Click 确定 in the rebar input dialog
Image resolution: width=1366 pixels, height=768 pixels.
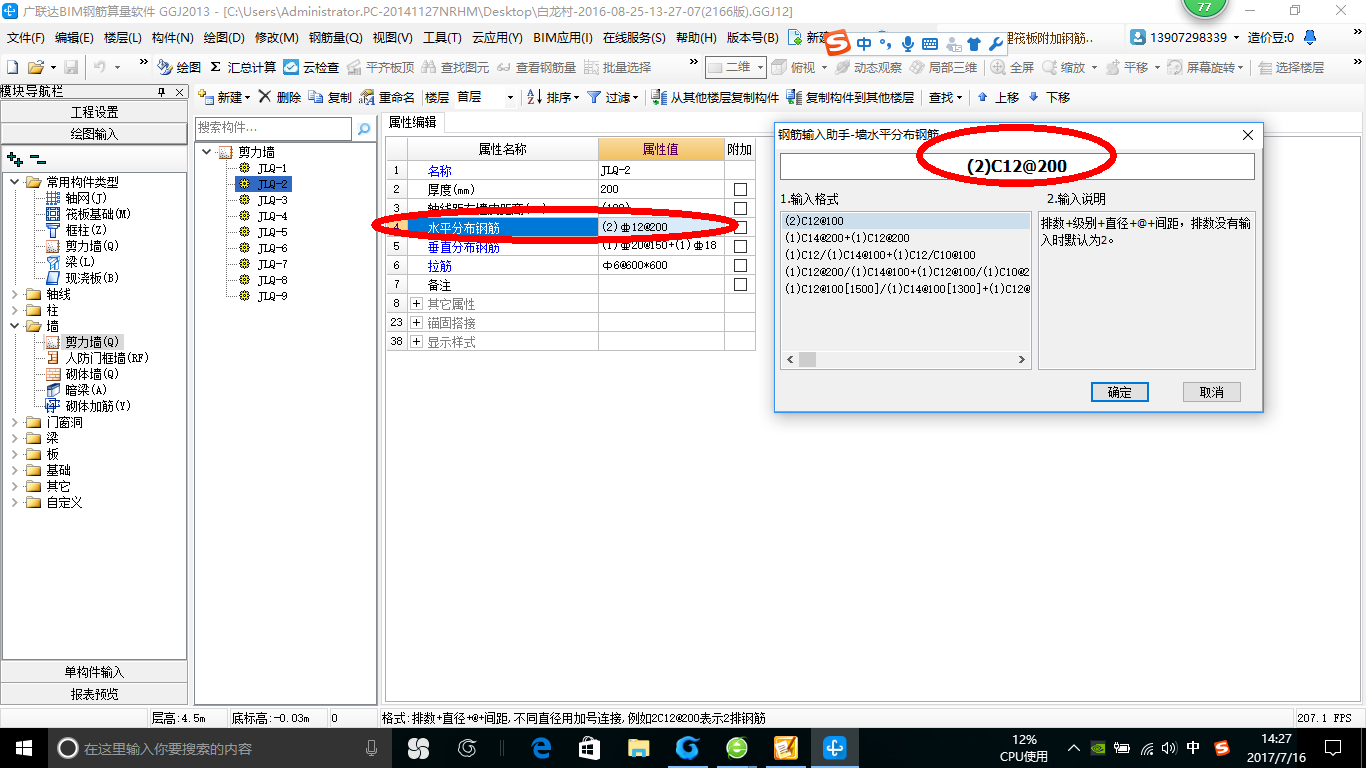click(x=1119, y=392)
